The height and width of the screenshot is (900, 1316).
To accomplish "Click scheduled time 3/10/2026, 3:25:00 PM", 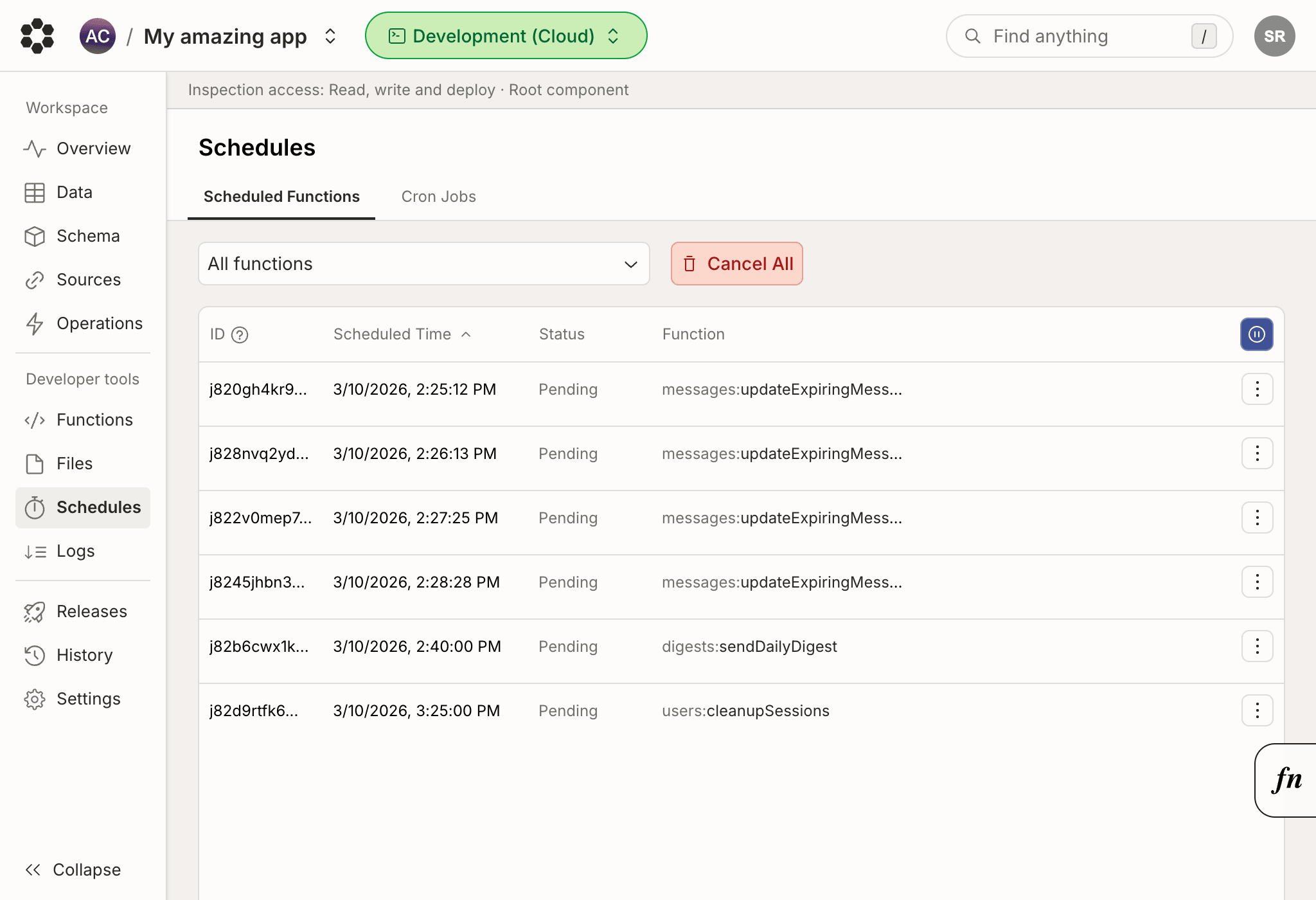I will pyautogui.click(x=416, y=711).
